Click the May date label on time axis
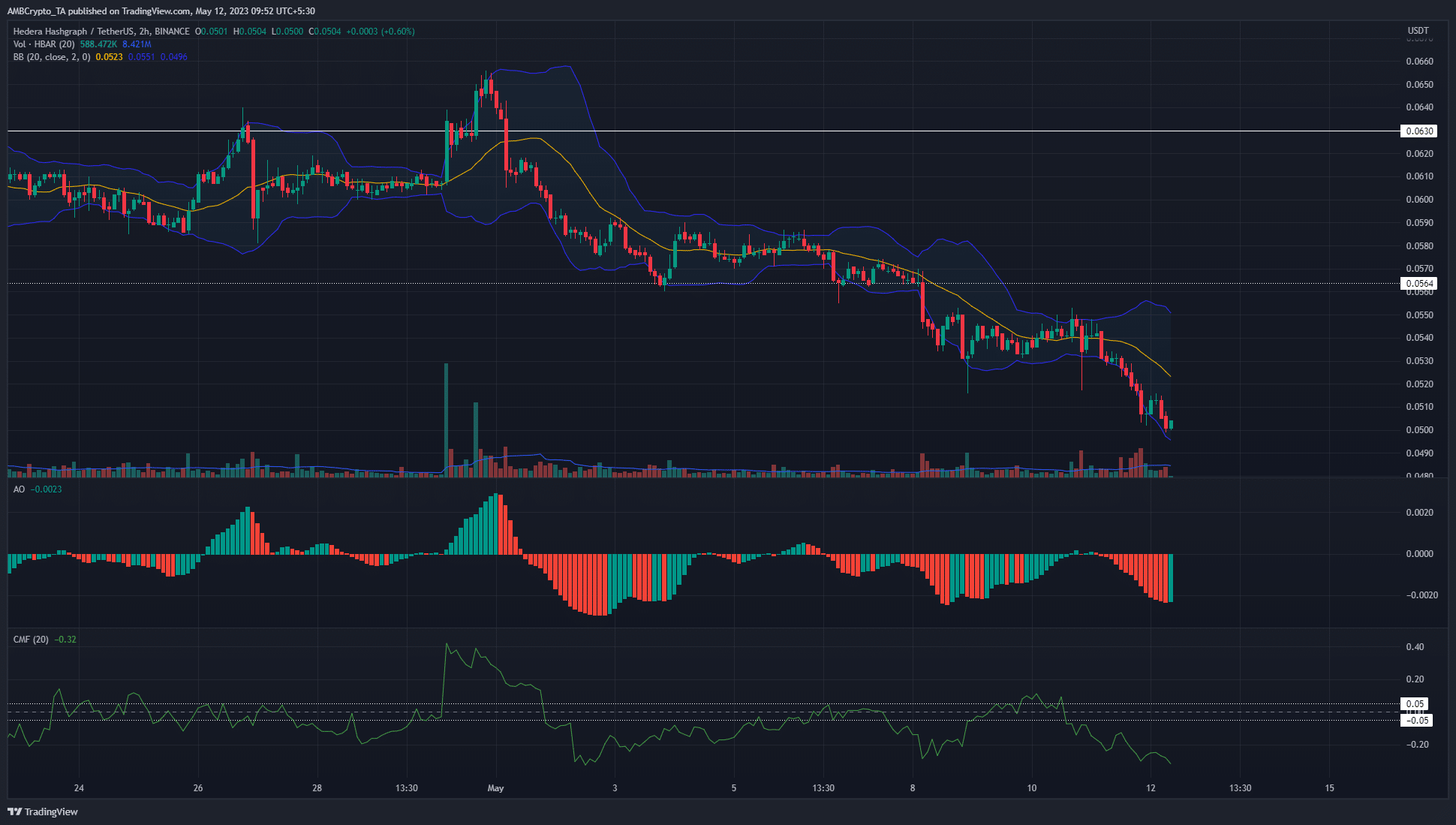Screen dimensions: 1456x825 495,788
